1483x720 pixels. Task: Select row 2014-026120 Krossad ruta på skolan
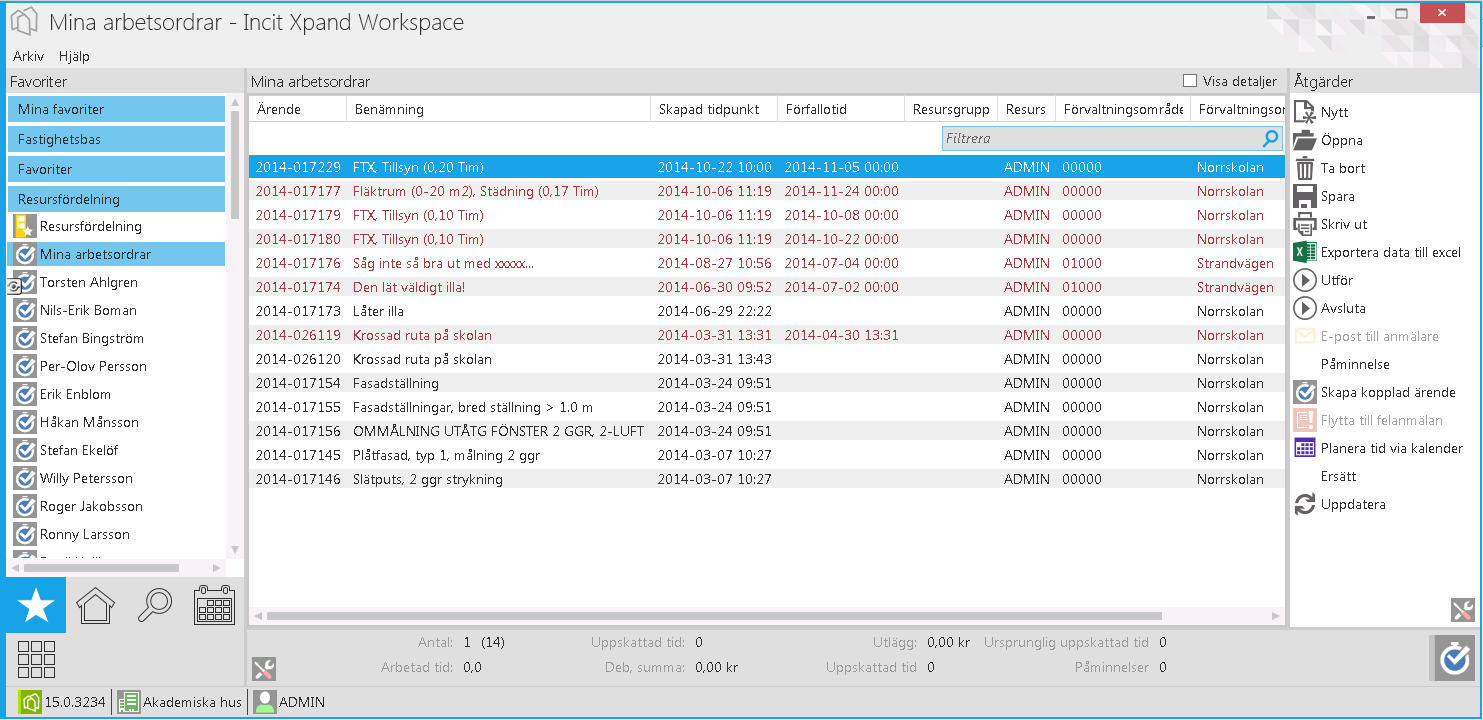[x=767, y=359]
